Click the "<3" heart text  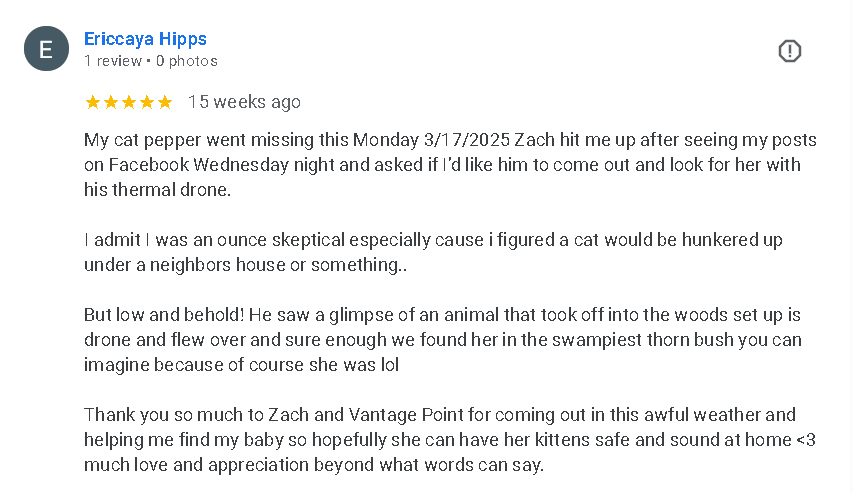(806, 440)
